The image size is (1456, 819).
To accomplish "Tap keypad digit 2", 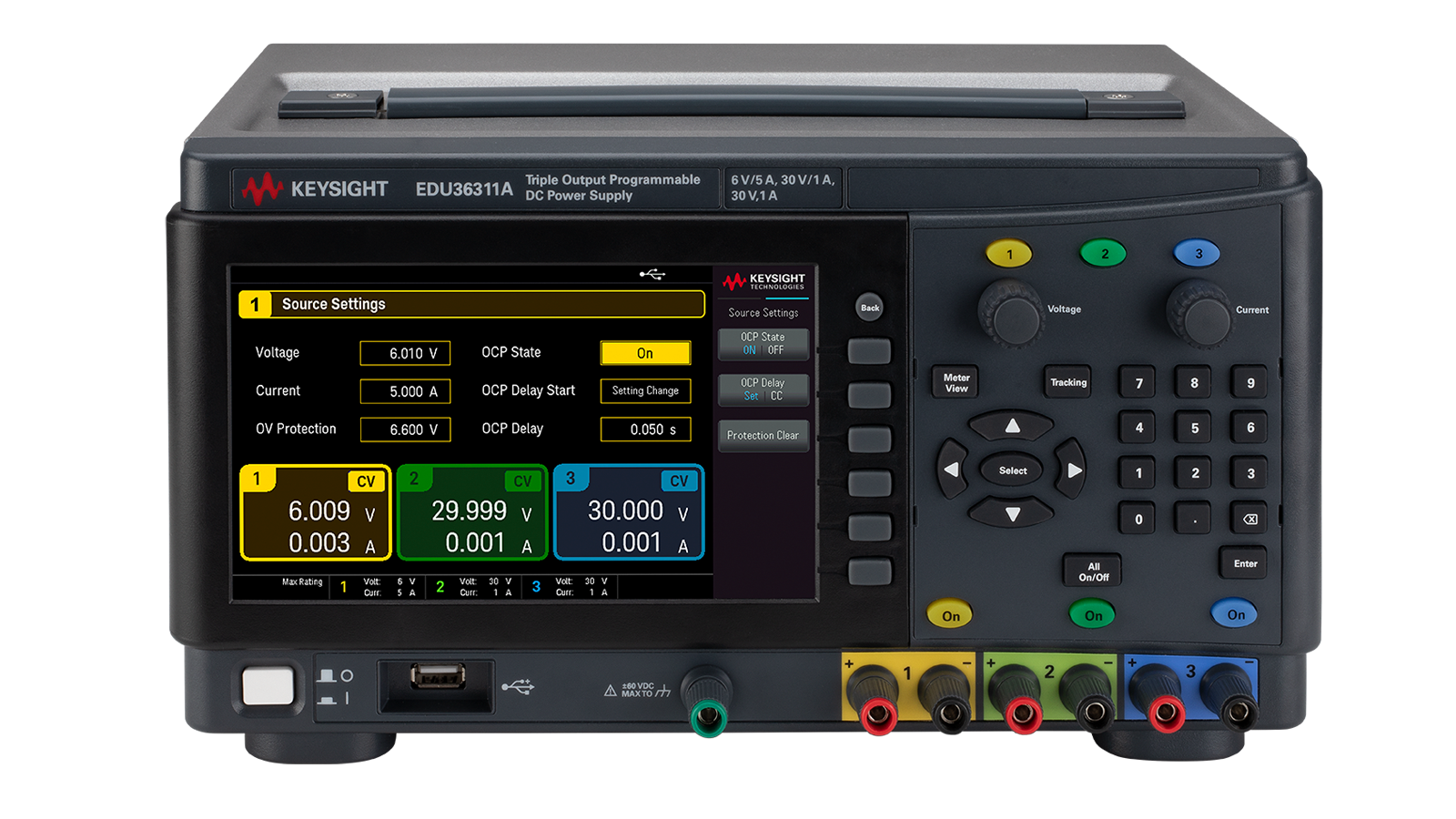I will (1194, 473).
